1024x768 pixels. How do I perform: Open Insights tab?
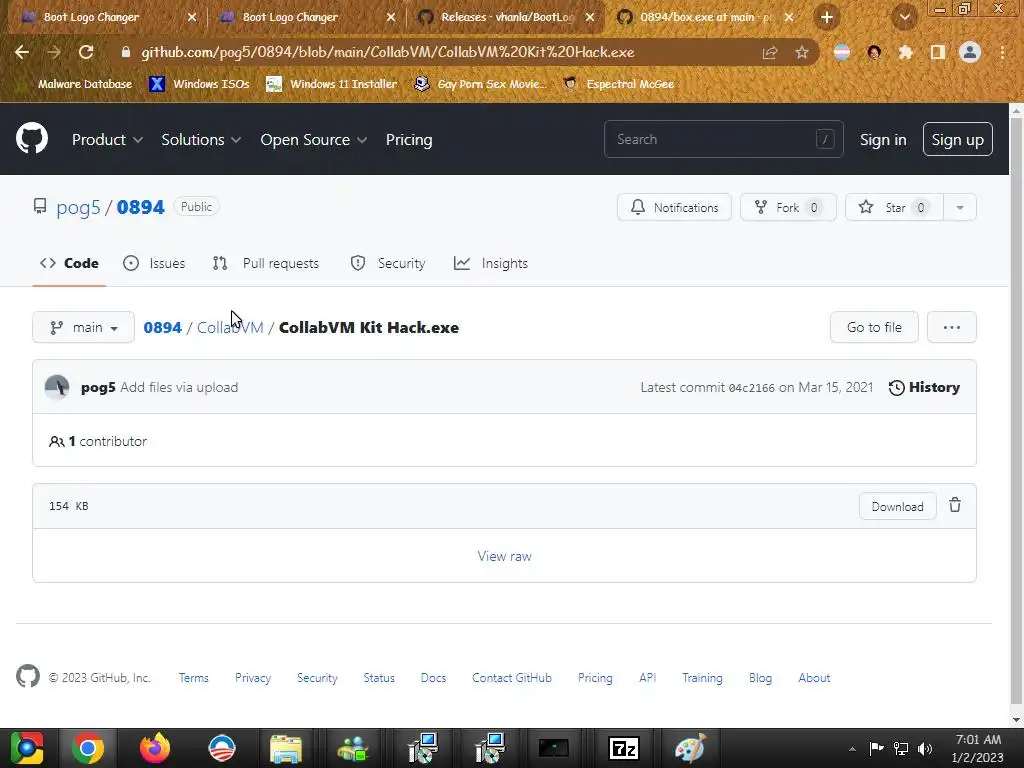pyautogui.click(x=491, y=263)
